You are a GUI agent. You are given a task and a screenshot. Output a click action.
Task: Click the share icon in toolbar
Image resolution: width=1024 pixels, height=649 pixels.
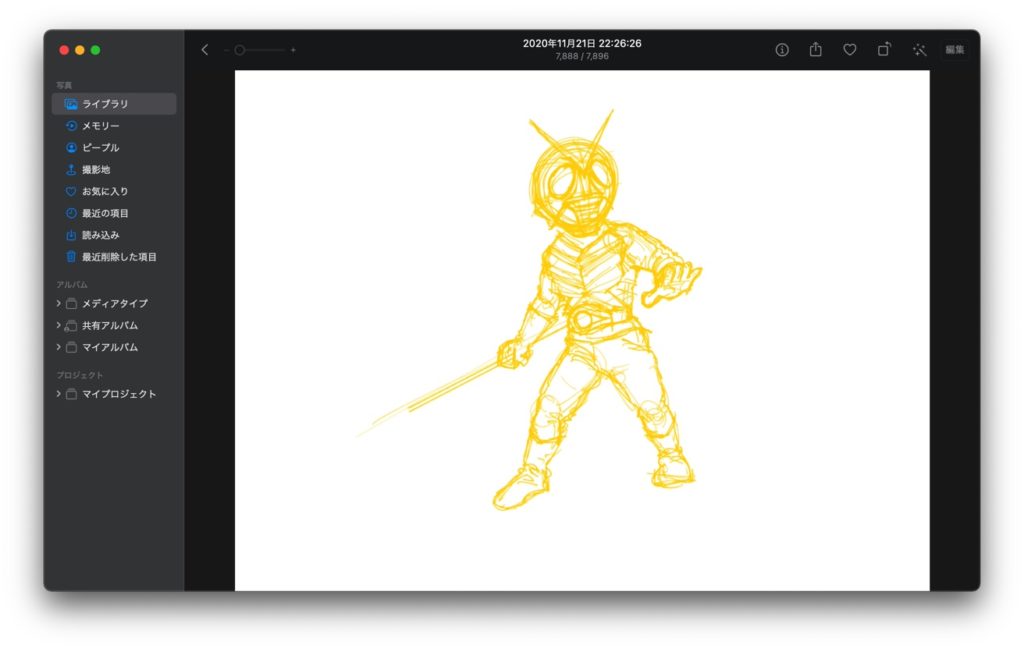pos(816,49)
